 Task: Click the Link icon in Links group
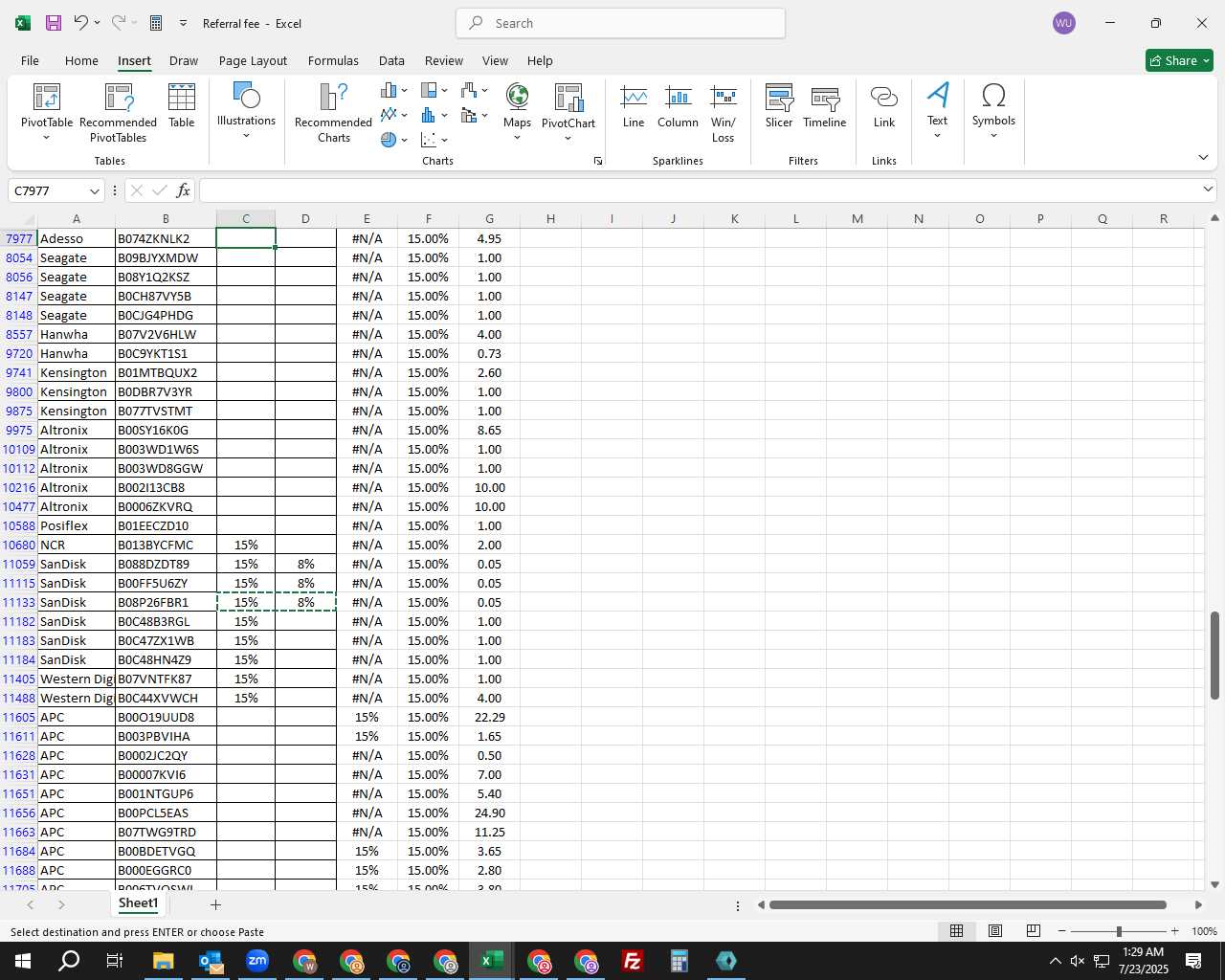(884, 105)
